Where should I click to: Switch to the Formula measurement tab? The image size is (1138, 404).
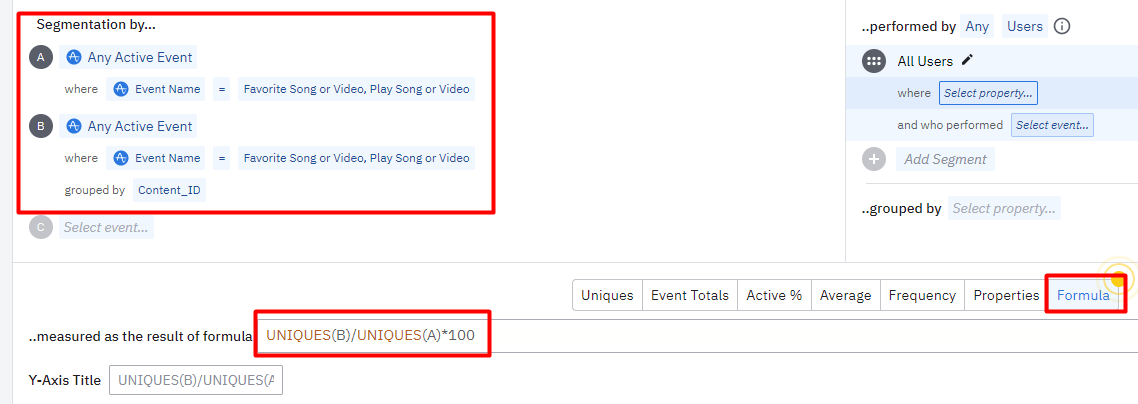(1083, 295)
